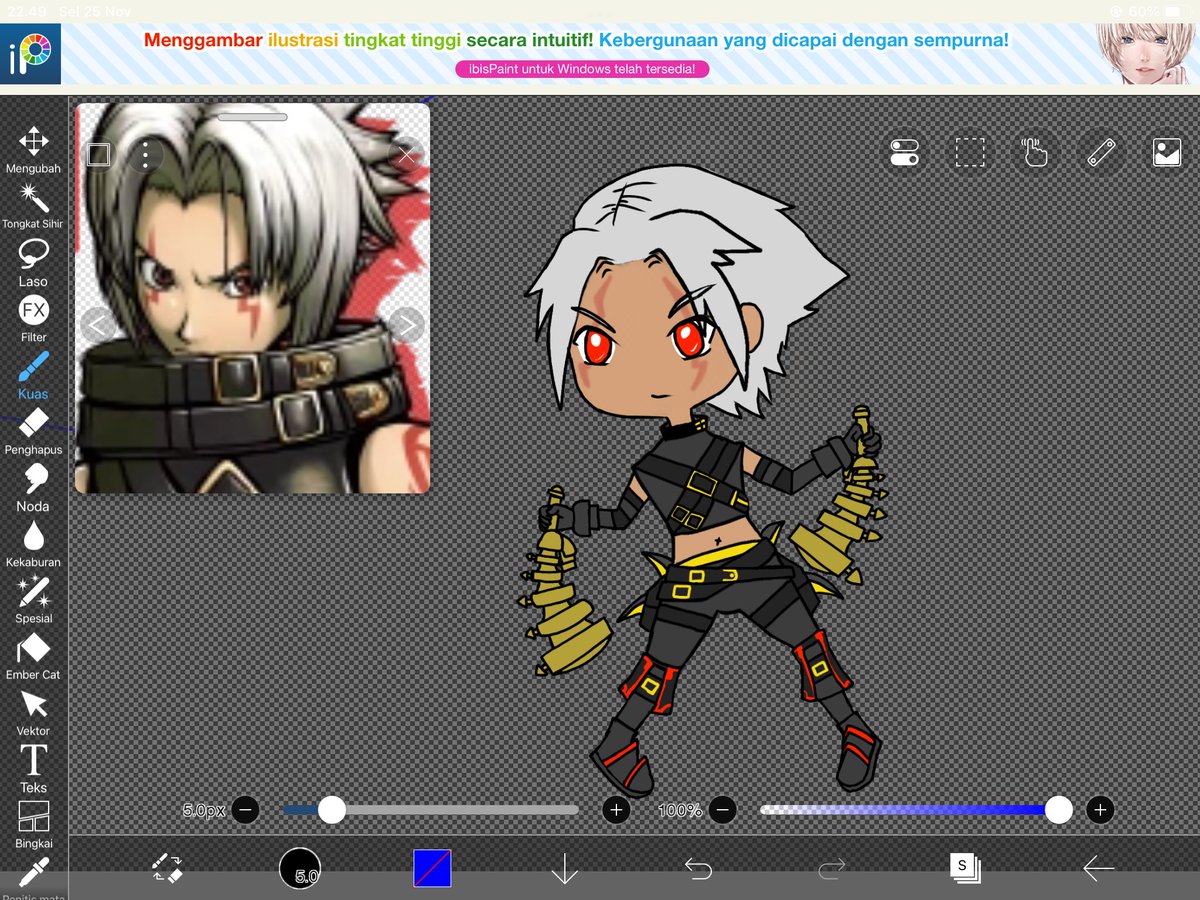Open the material image icon
This screenshot has width=1200, height=900.
1166,153
